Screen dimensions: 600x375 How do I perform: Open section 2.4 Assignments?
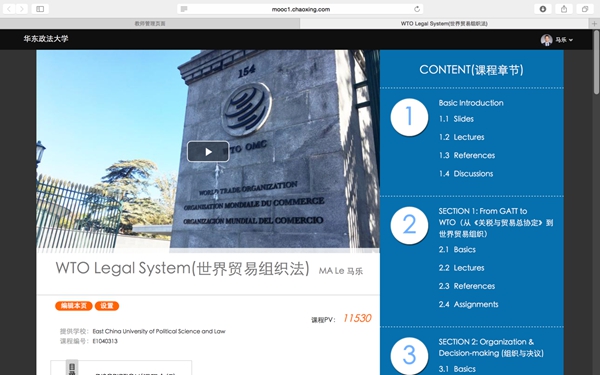pos(468,305)
